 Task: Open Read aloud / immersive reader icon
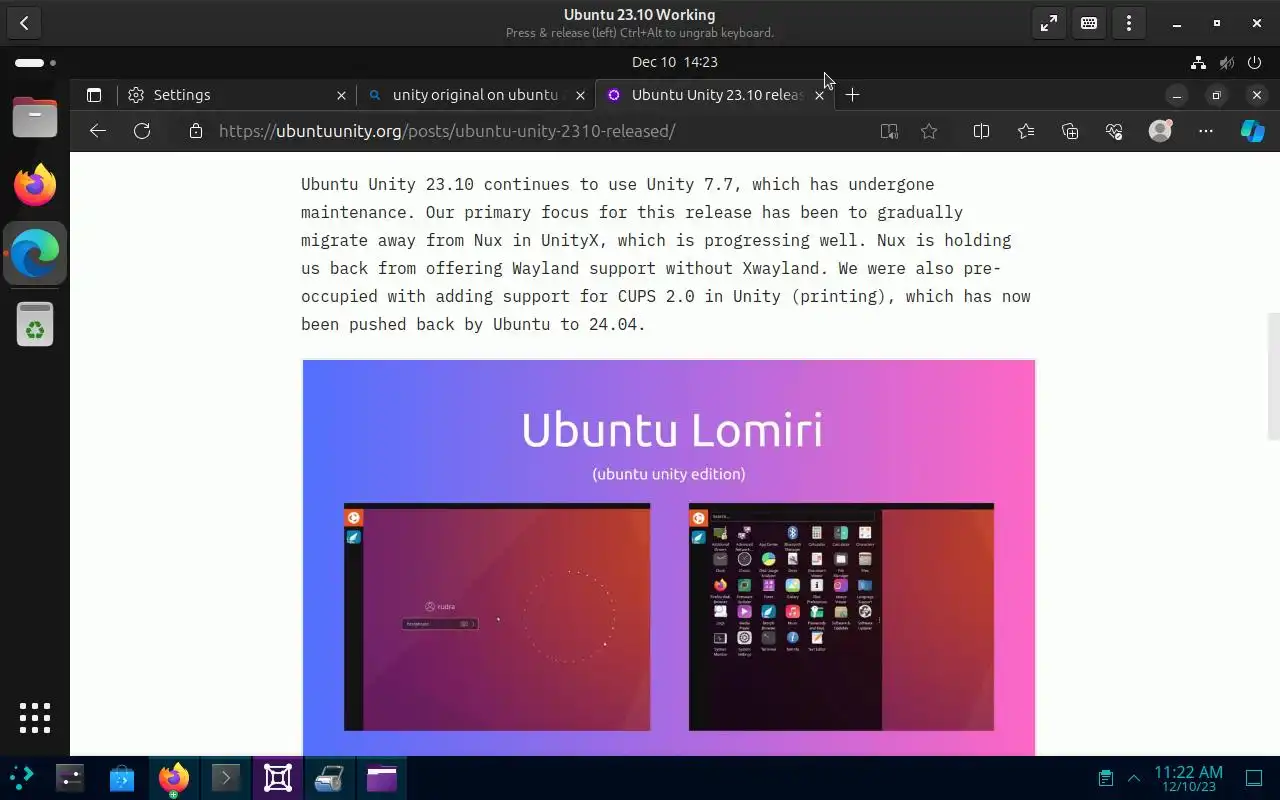pyautogui.click(x=889, y=131)
